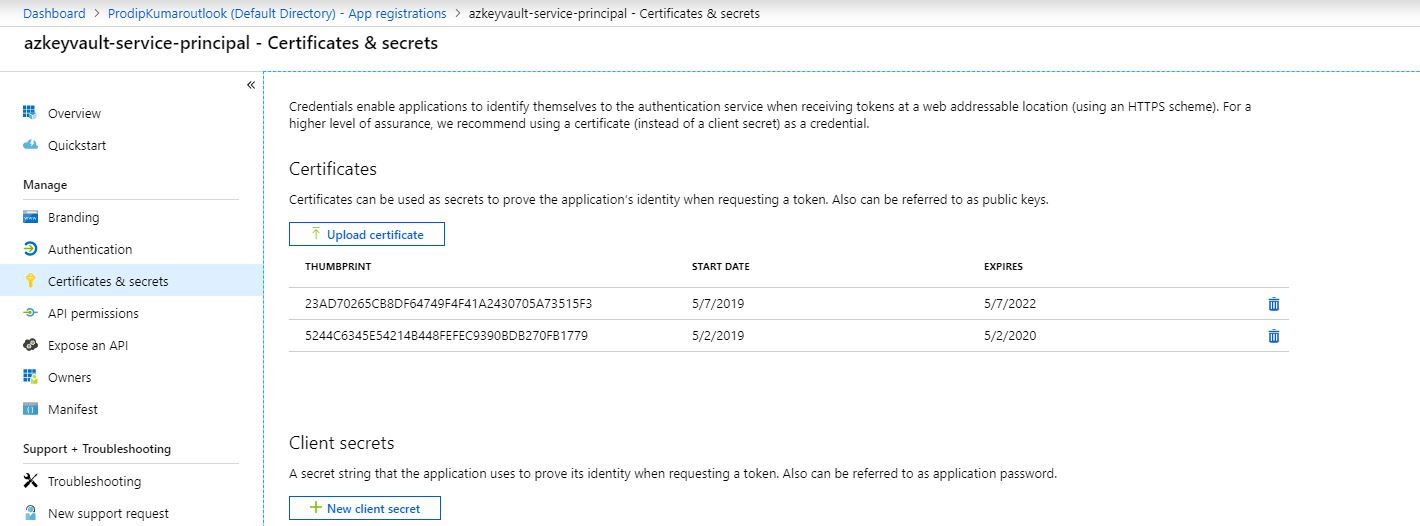
Task: Click the Overview grid icon
Action: (30, 113)
